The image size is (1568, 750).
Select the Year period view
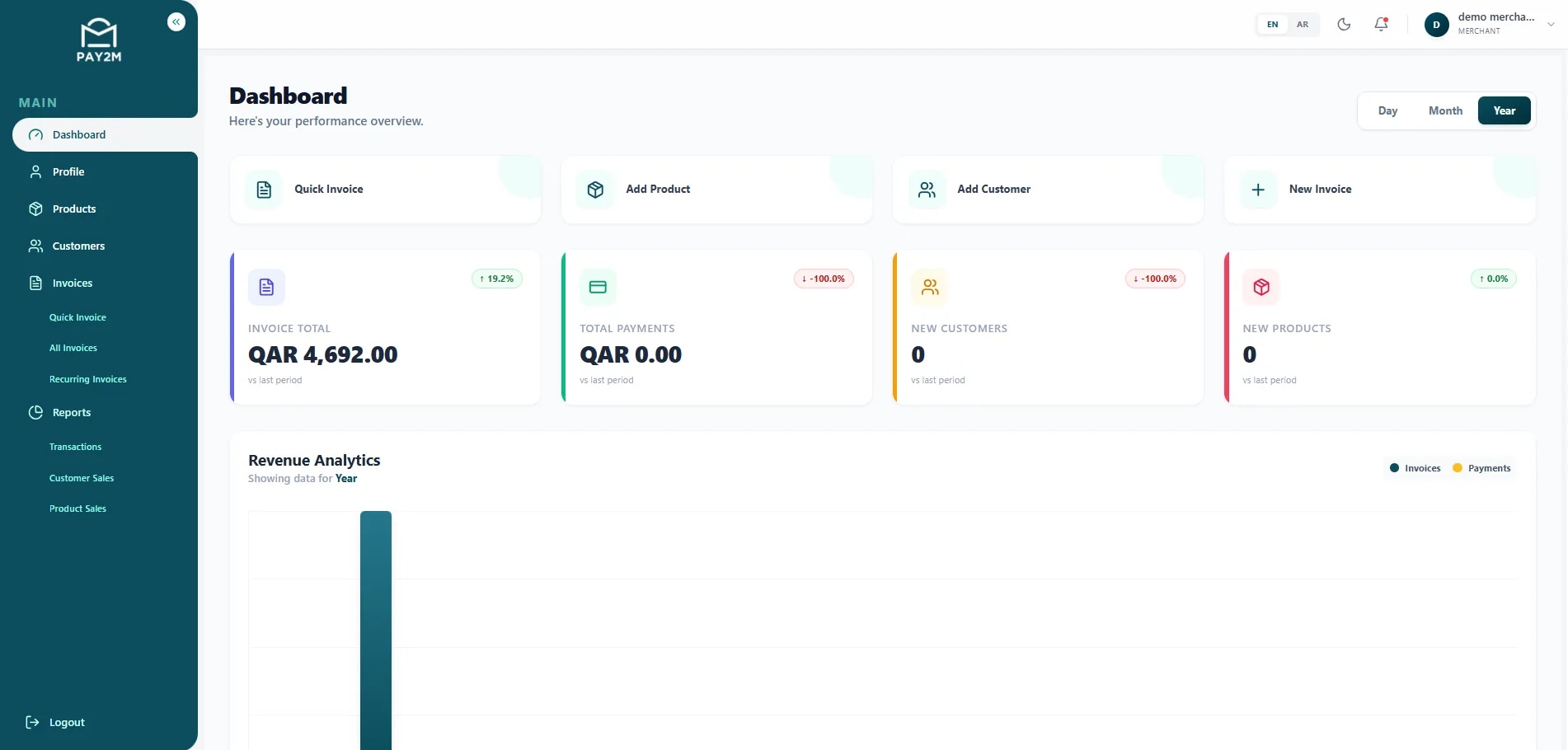1504,110
